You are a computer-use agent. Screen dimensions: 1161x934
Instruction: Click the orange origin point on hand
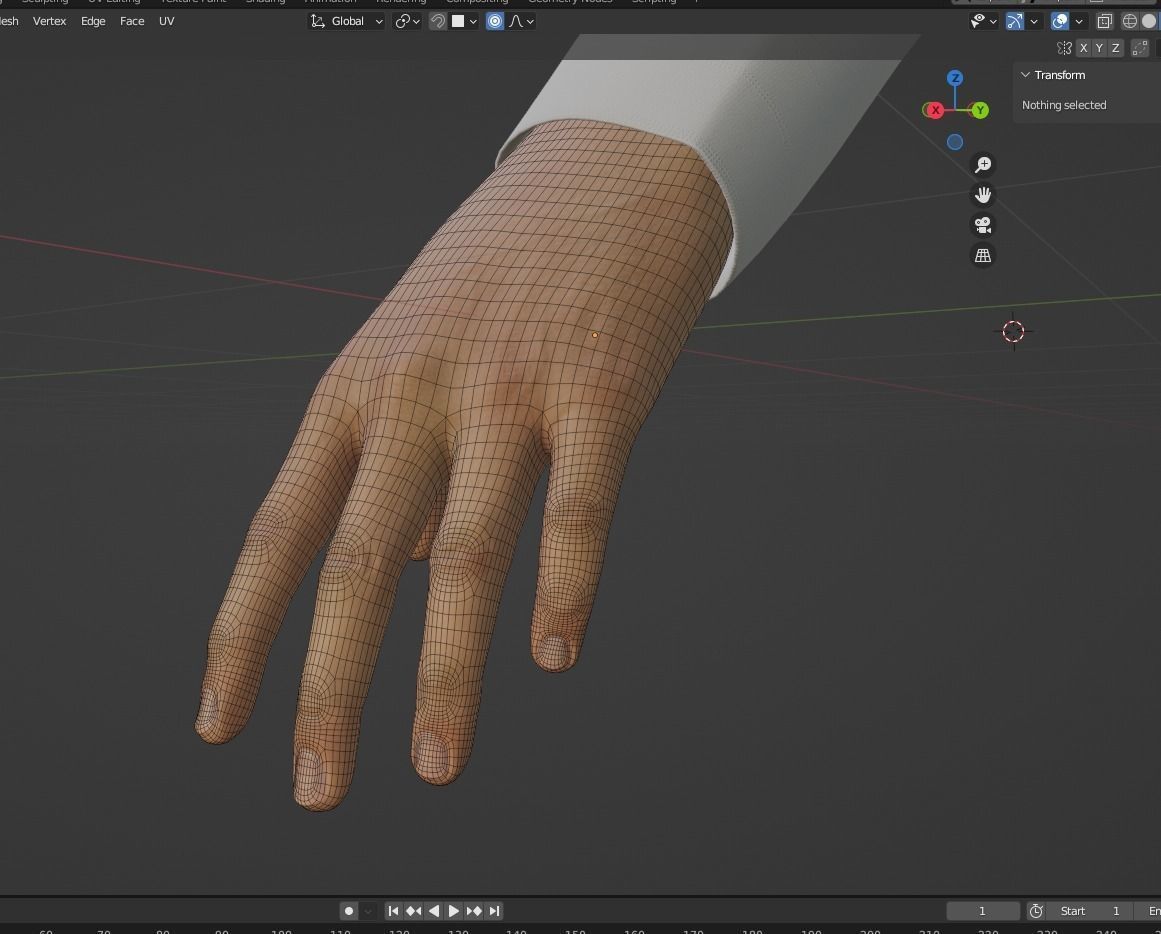click(x=595, y=335)
